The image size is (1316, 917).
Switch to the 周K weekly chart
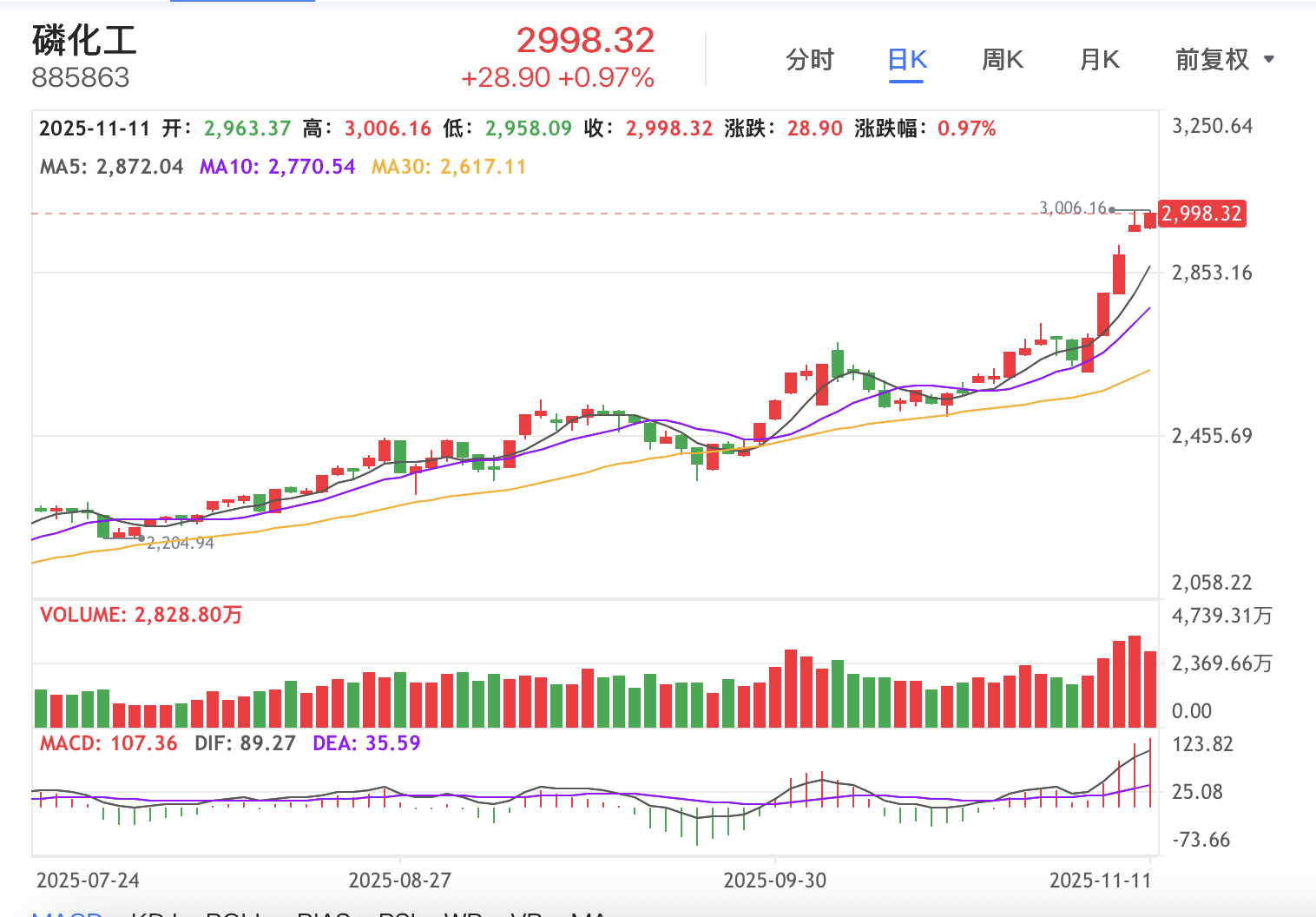click(x=1003, y=60)
